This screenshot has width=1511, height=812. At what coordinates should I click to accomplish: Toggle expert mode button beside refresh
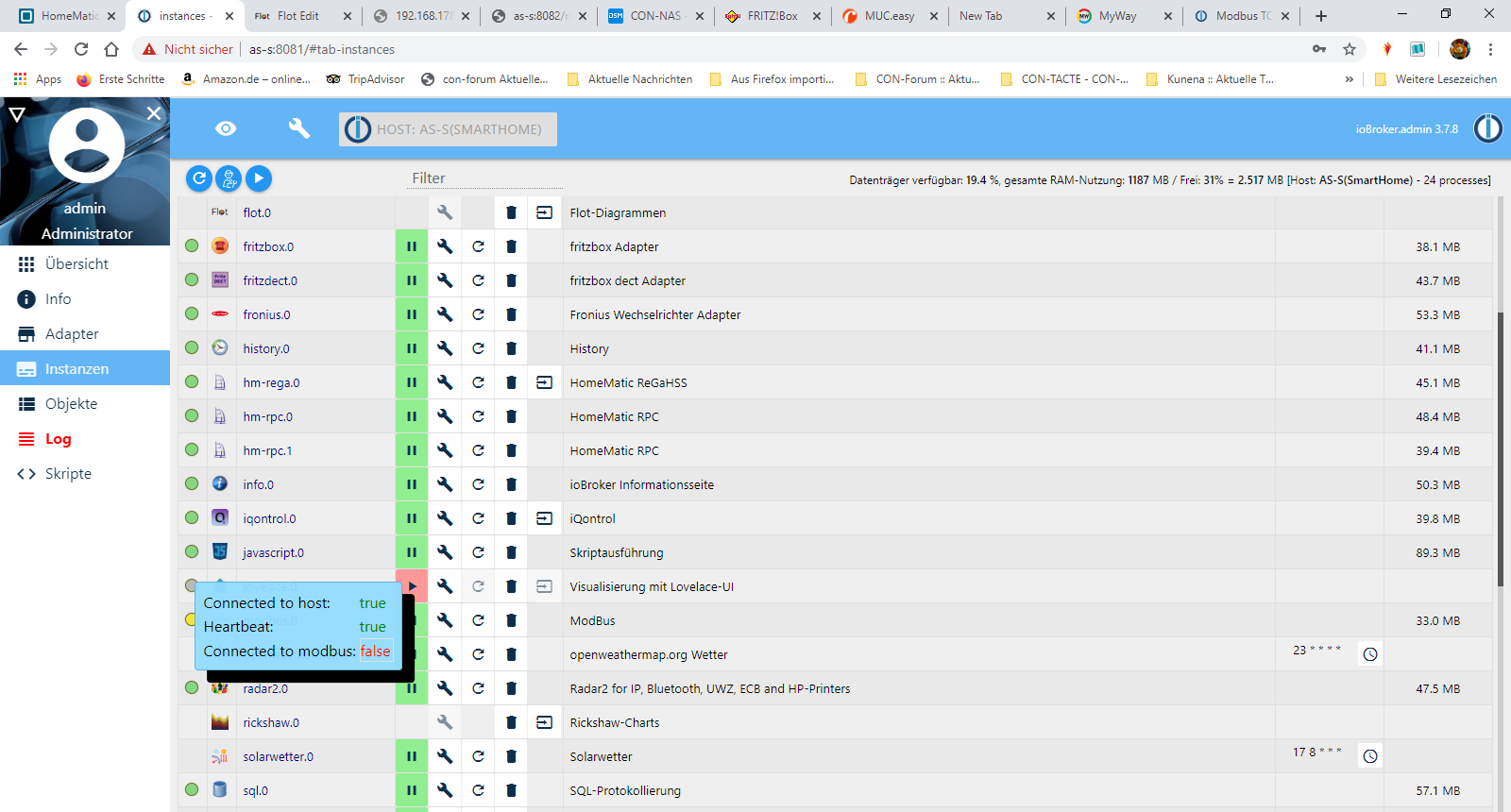coord(229,178)
